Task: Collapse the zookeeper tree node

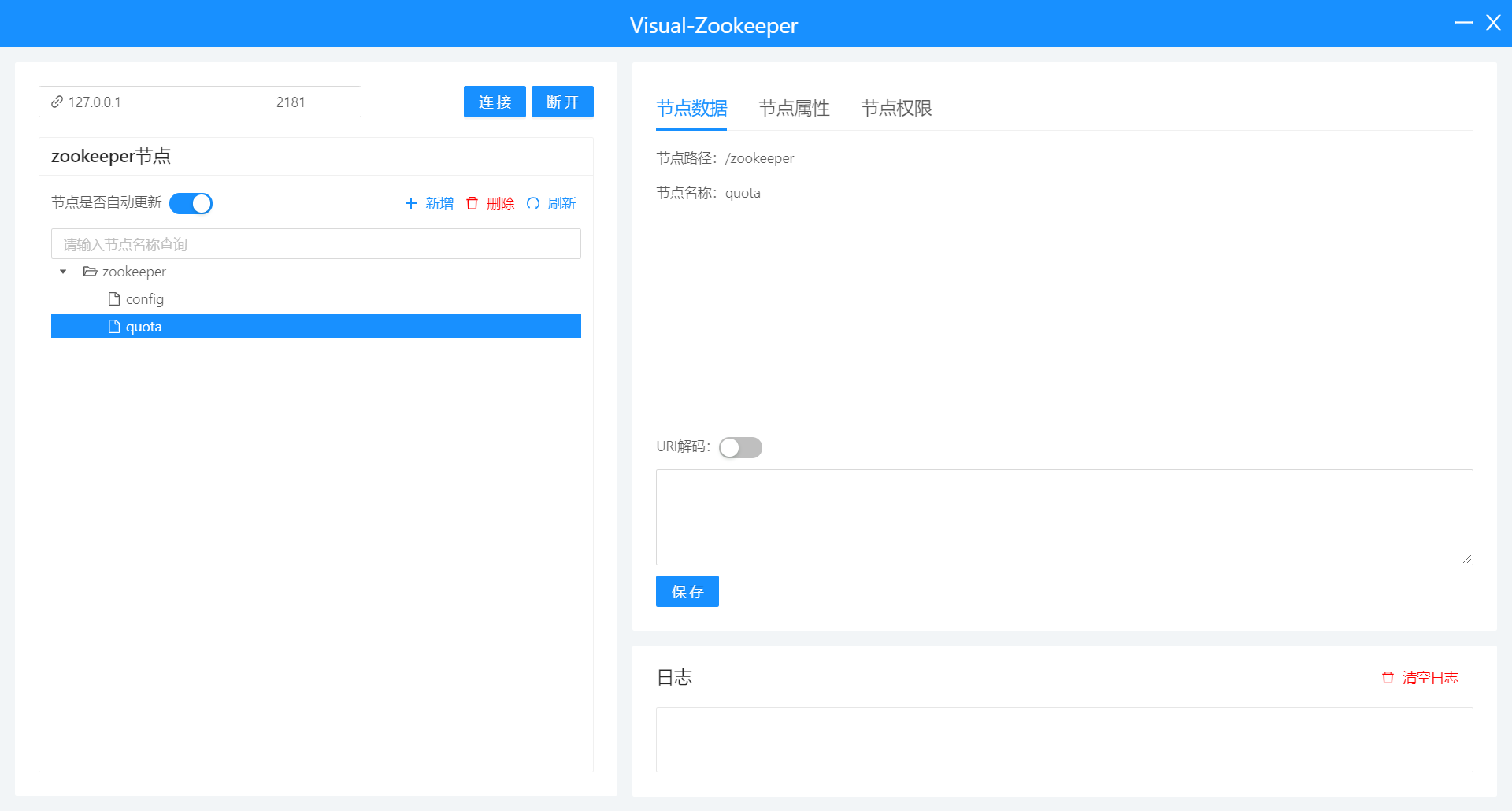Action: click(x=63, y=272)
